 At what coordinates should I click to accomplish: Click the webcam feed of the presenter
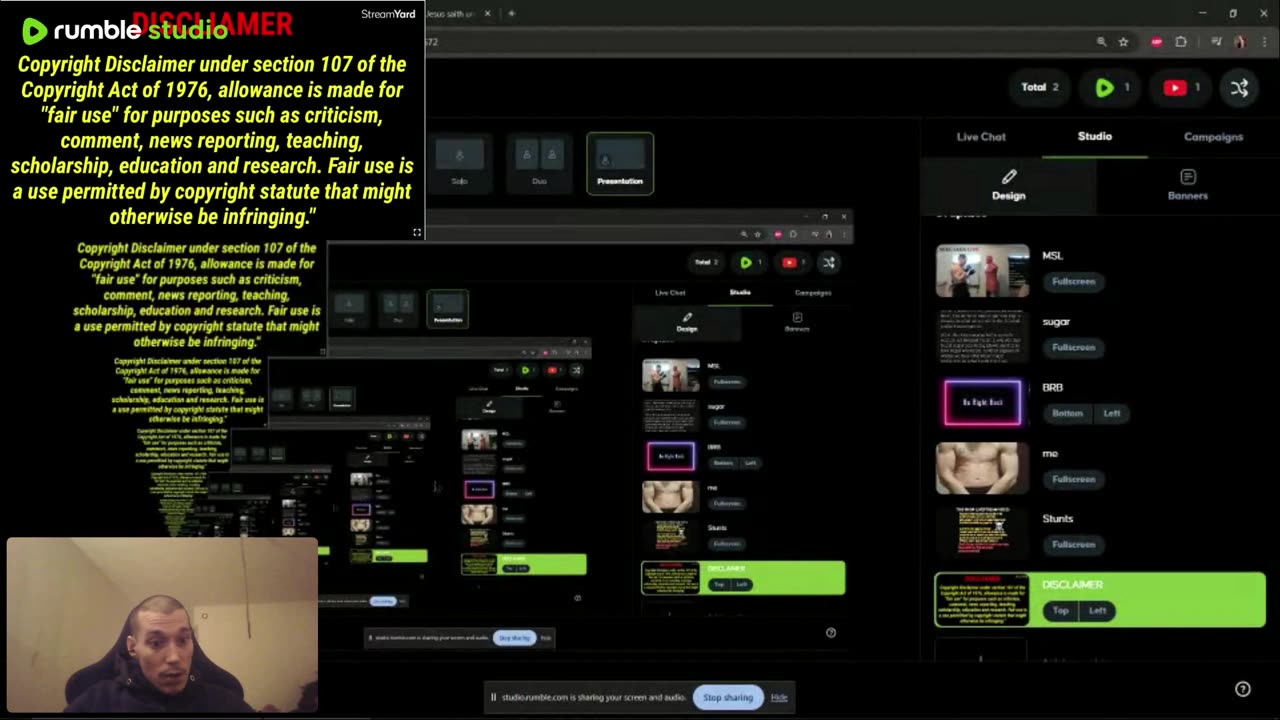coord(162,625)
